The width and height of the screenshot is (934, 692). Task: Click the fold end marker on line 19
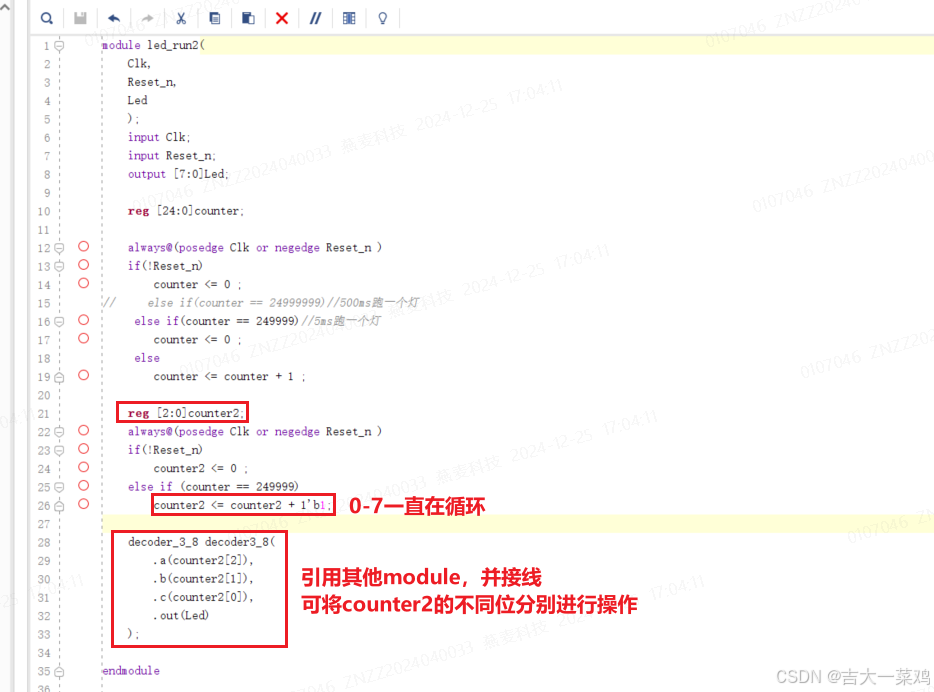pos(59,377)
